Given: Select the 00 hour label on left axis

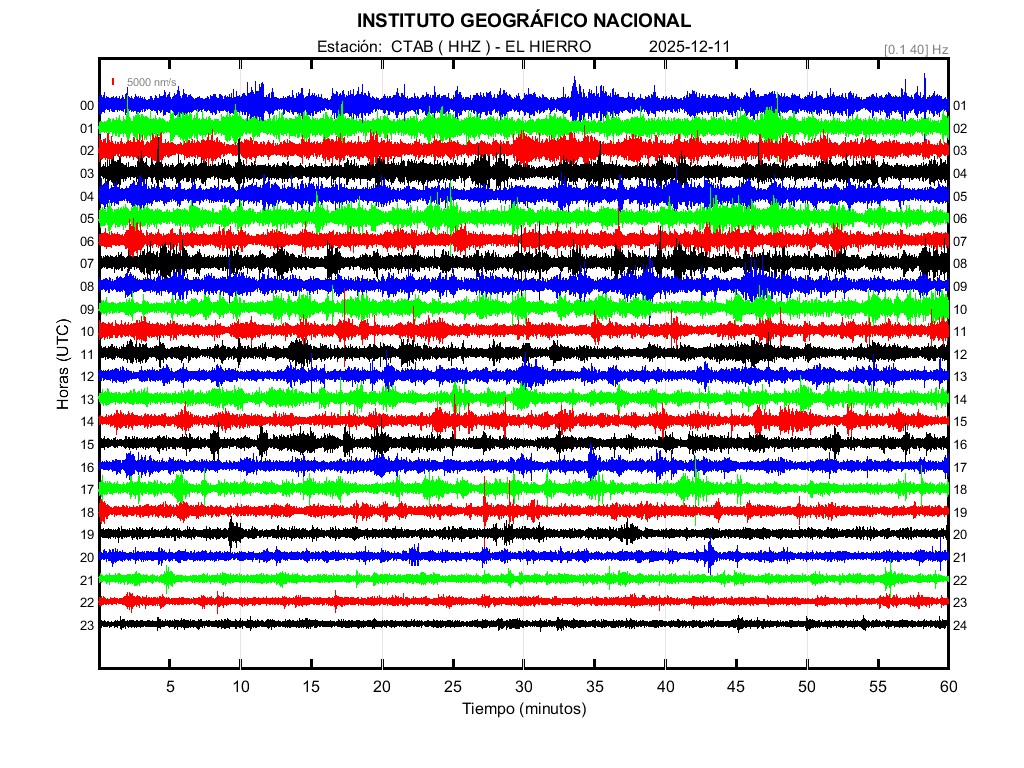Looking at the screenshot, I should [x=87, y=105].
